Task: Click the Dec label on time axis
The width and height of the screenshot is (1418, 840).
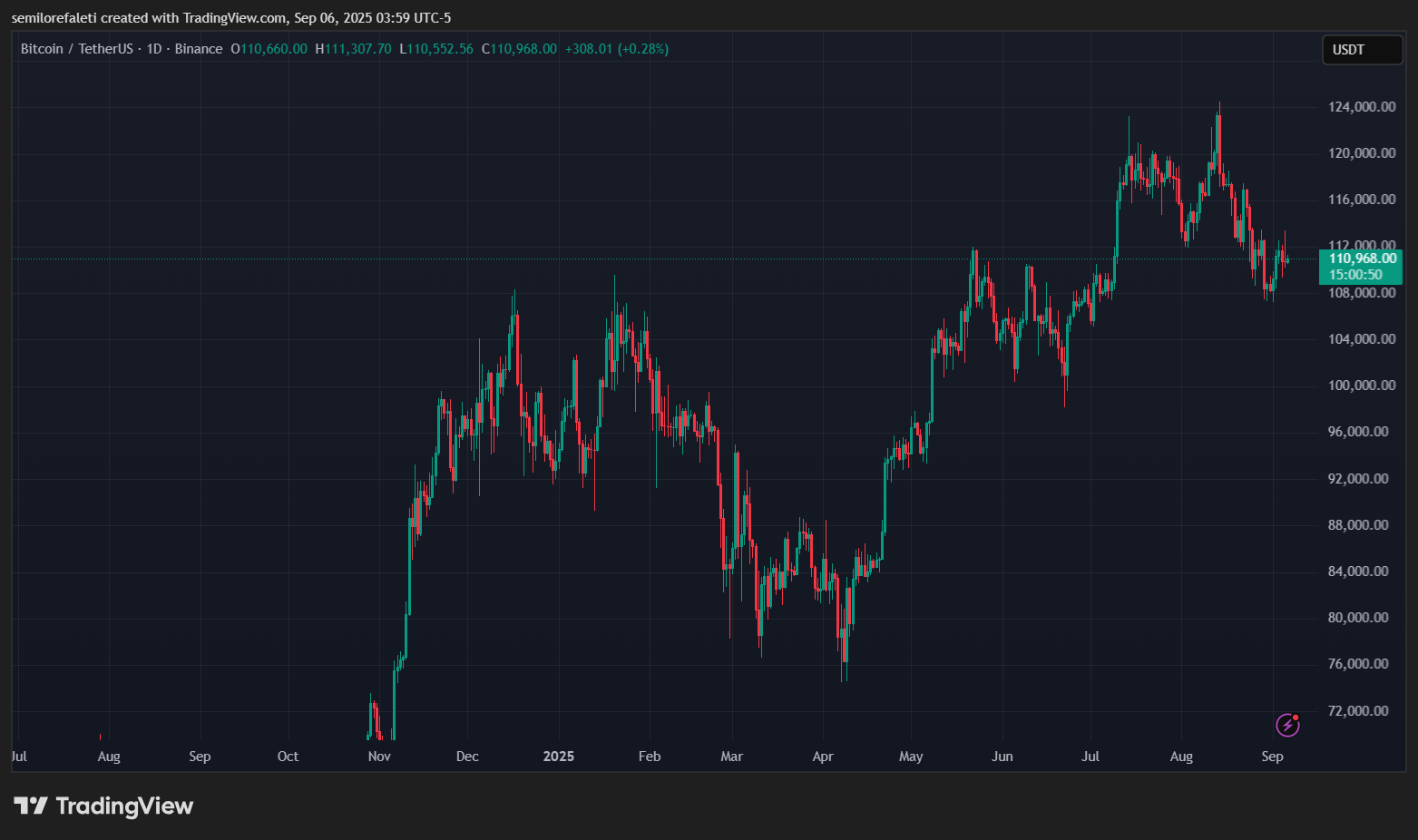Action: pyautogui.click(x=467, y=757)
